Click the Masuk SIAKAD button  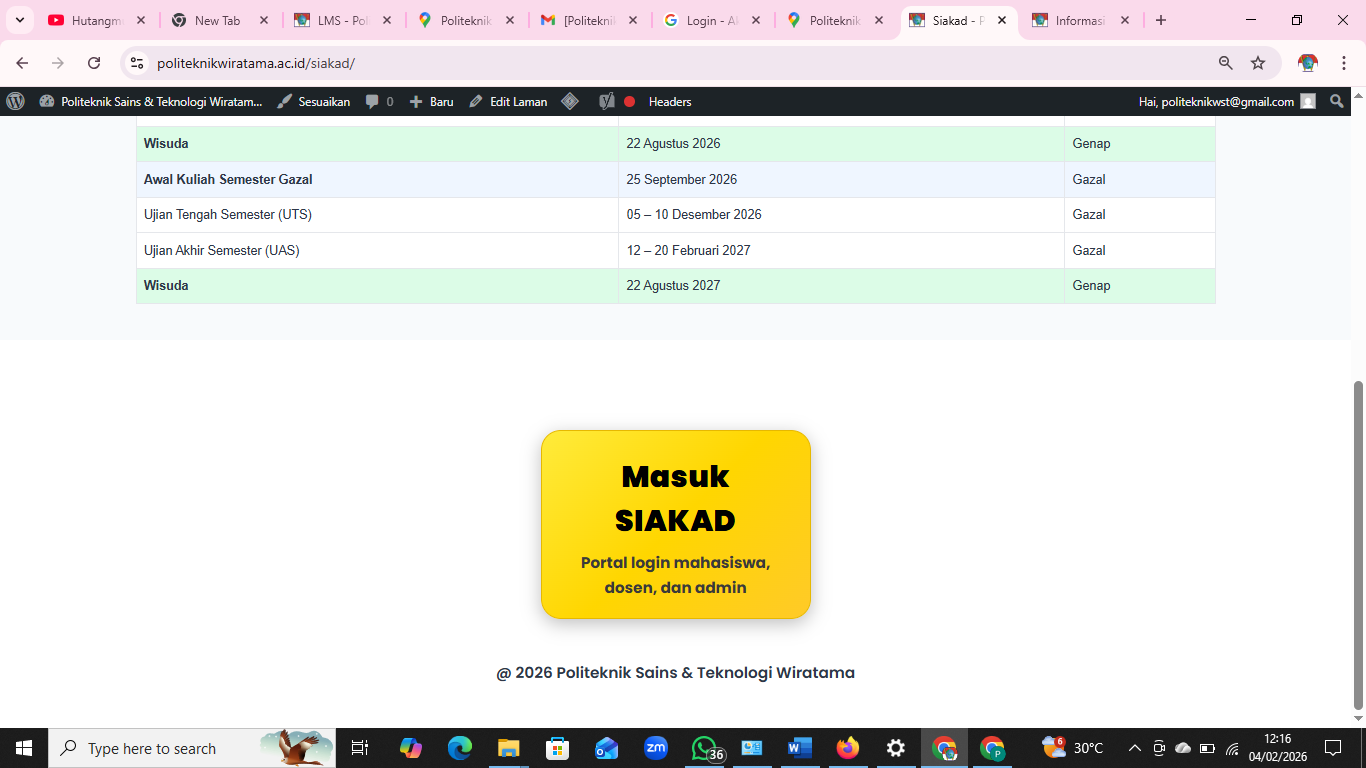[675, 524]
